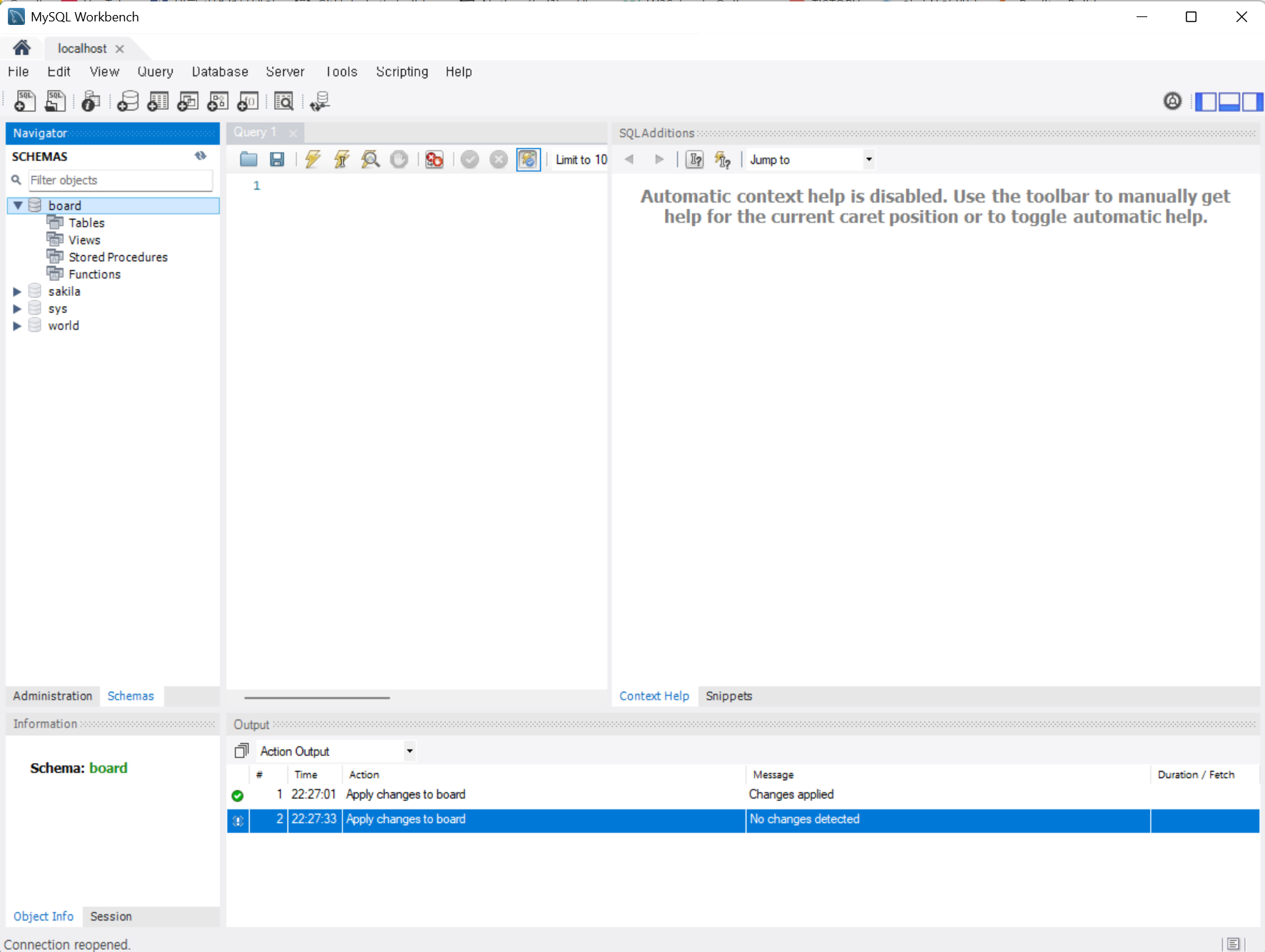Select output row 'No changes detected'
This screenshot has height=952, width=1265.
[x=743, y=820]
